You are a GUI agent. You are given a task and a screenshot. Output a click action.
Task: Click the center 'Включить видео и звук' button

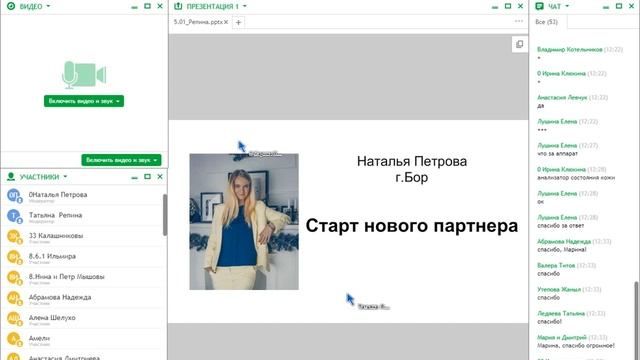(84, 101)
